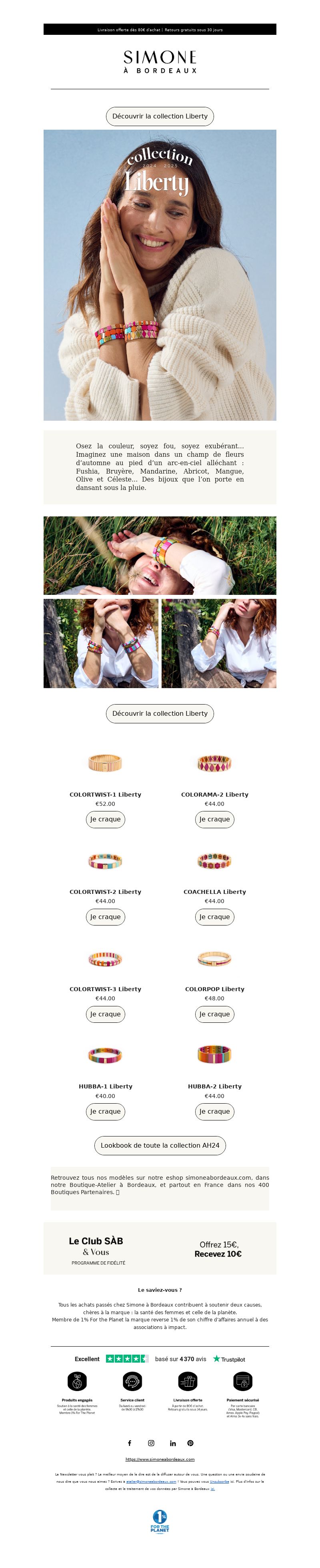Screen dimensions: 320x1568
Task: Click Je craque under COACHELLA Liberty
Action: point(215,917)
